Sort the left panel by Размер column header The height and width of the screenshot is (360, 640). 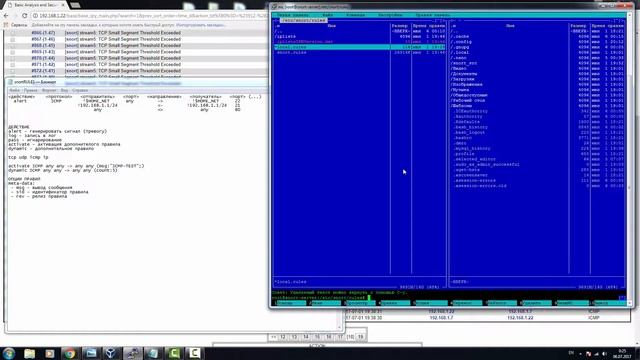(400, 26)
